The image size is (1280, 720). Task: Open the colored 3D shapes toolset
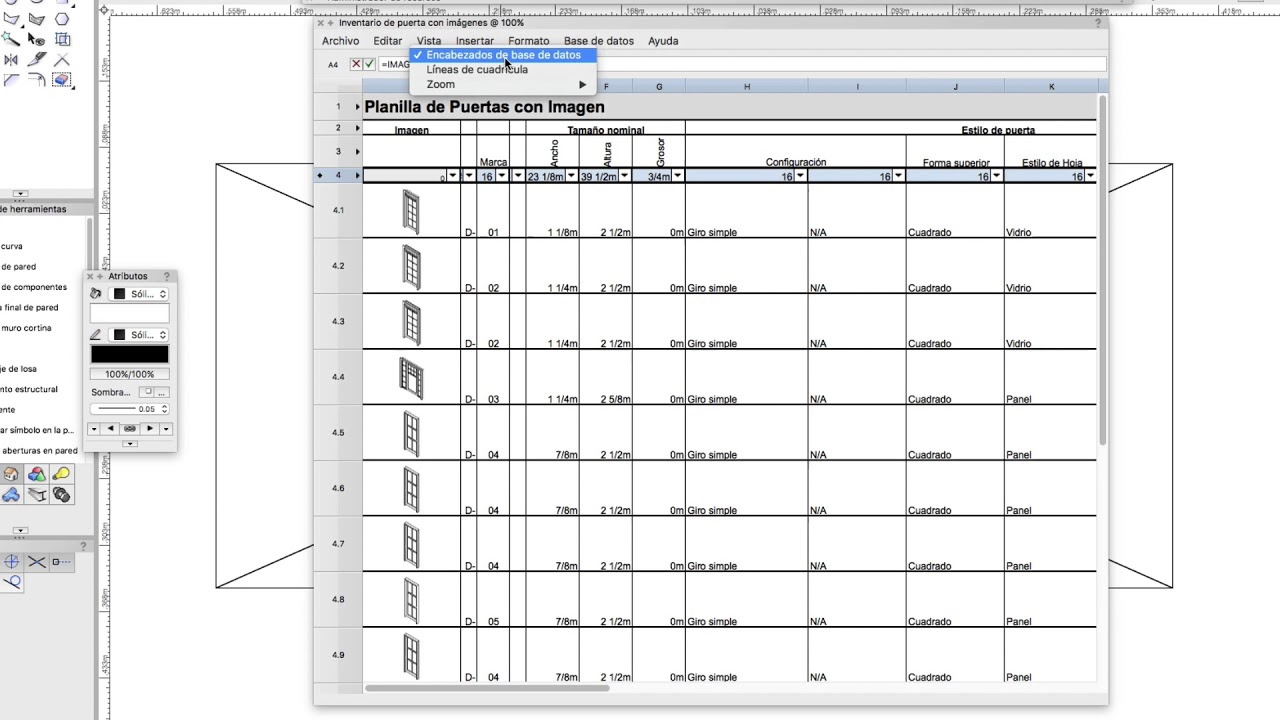tap(37, 474)
